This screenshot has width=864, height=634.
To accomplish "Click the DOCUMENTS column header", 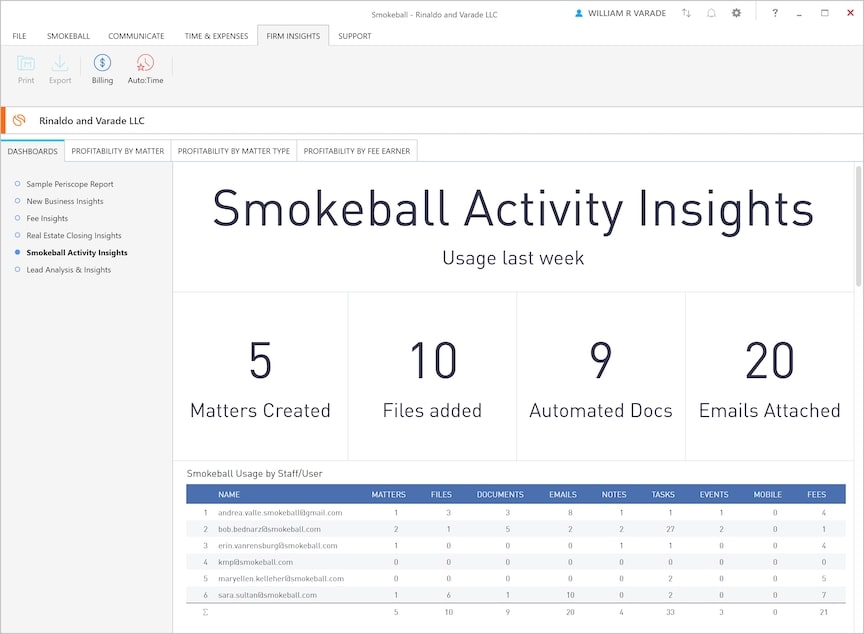I will pyautogui.click(x=500, y=494).
